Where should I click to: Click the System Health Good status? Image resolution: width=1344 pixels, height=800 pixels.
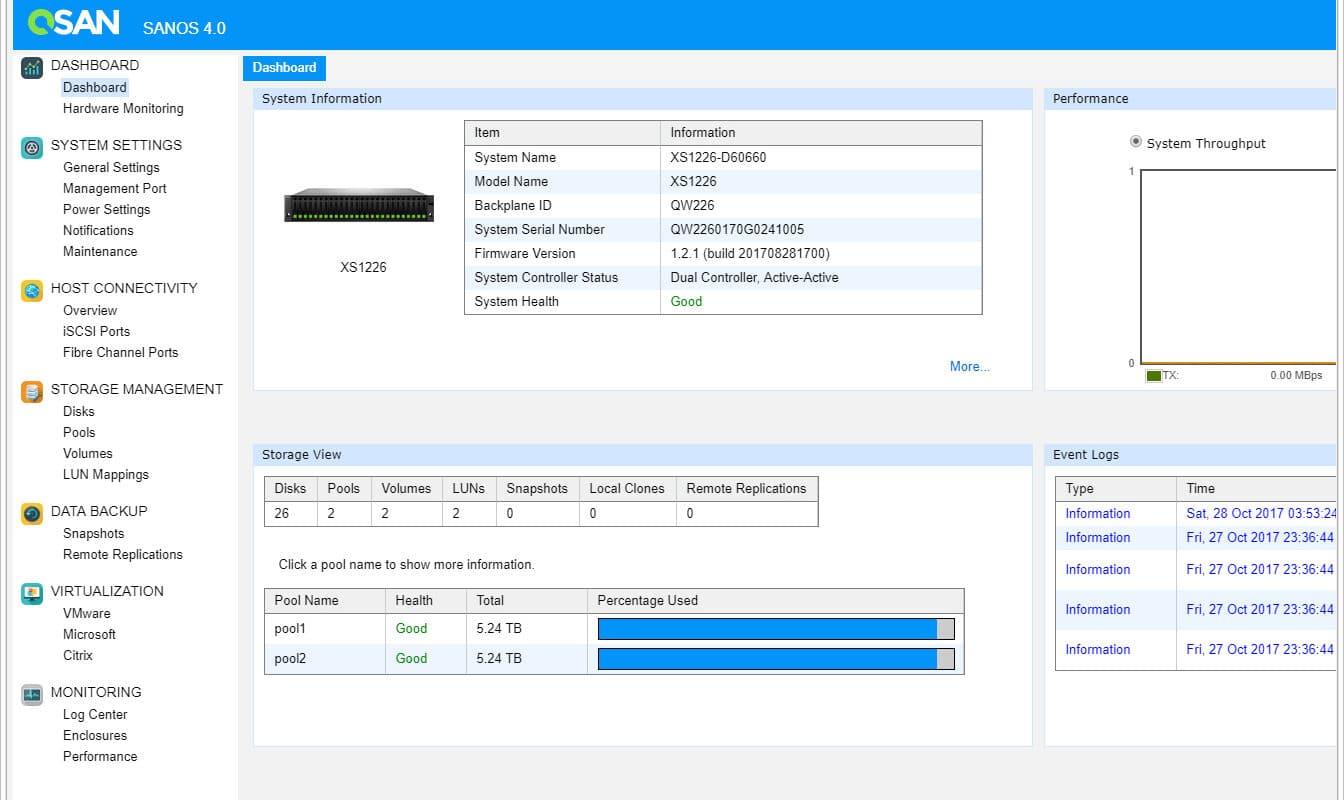686,301
